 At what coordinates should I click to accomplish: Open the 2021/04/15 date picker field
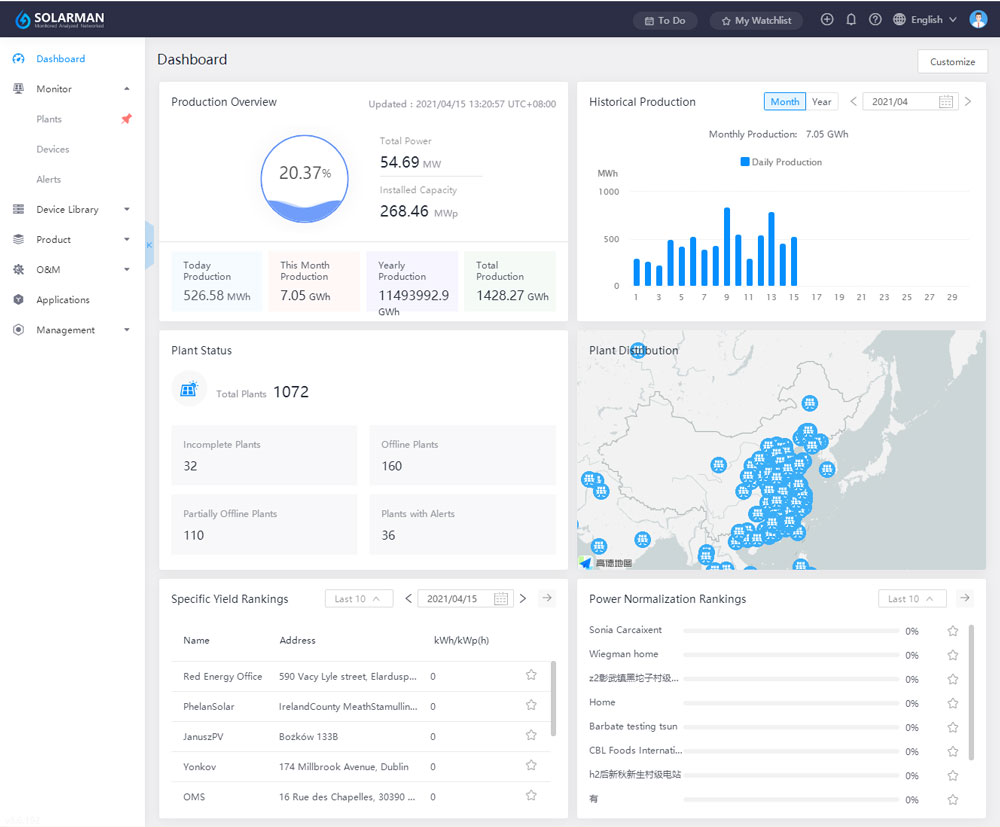click(x=464, y=597)
